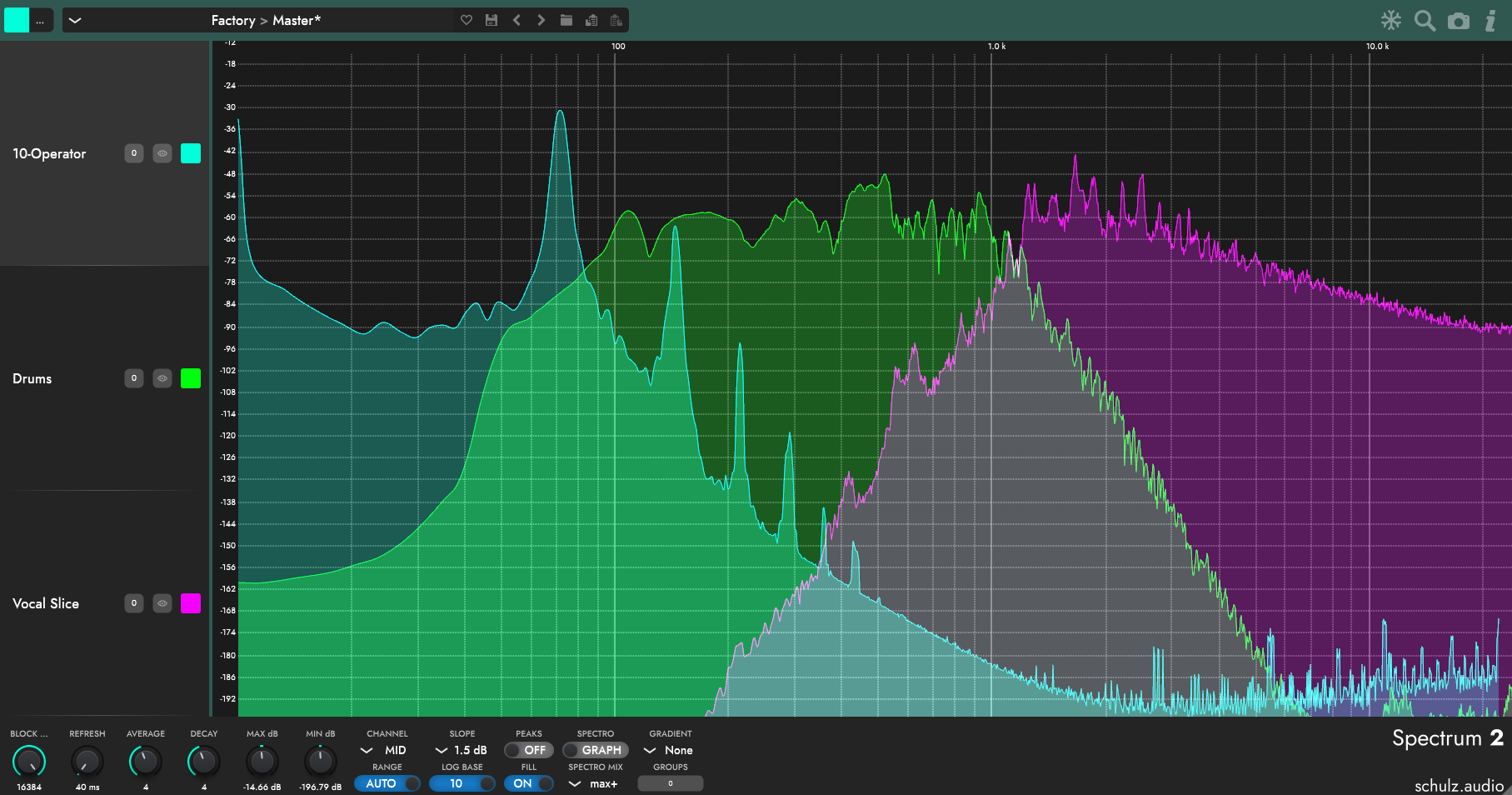This screenshot has width=1512, height=795.
Task: Open the CHANNEL selector showing MID
Action: tap(386, 750)
